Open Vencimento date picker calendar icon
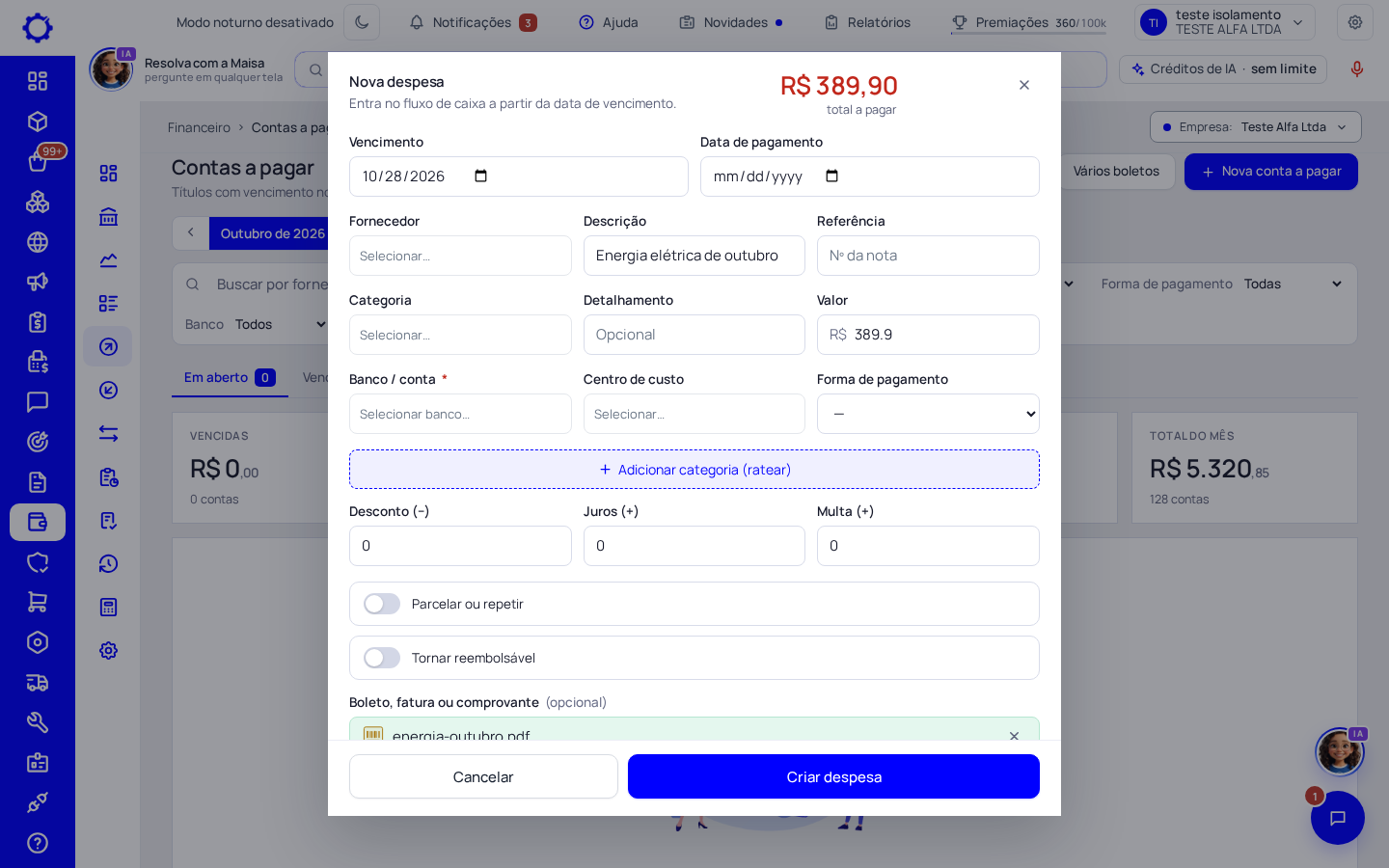This screenshot has height=868, width=1389. pos(481,176)
